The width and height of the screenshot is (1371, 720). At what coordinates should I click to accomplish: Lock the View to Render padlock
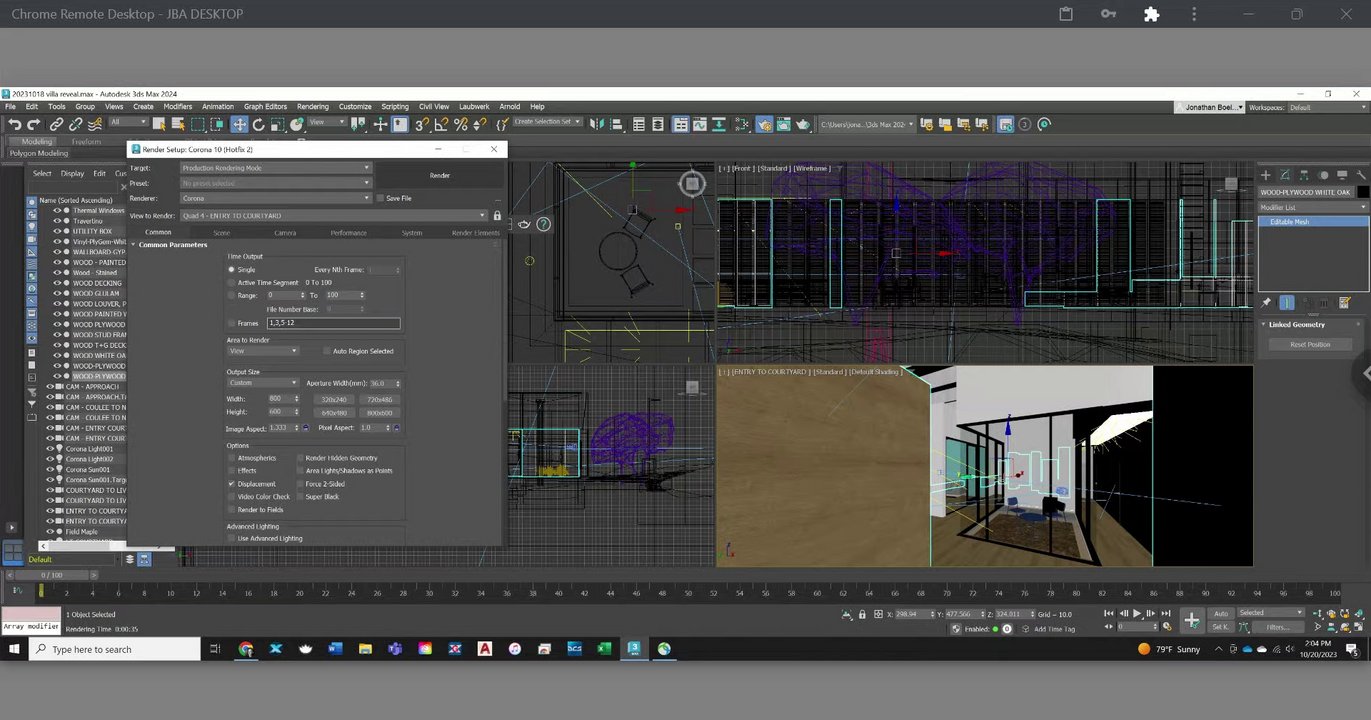tap(497, 216)
